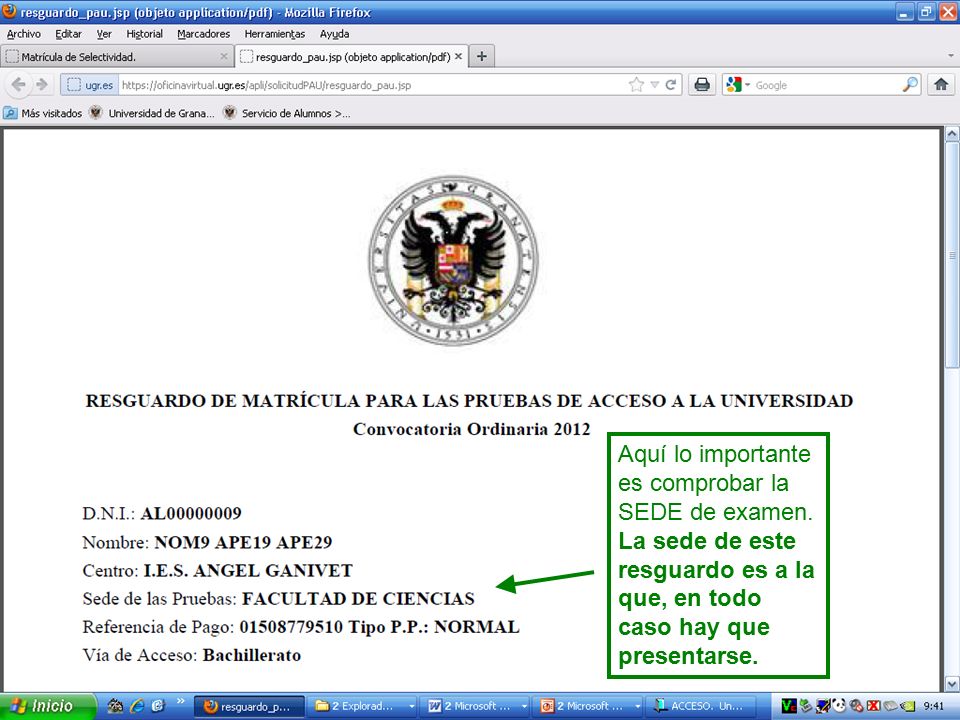The width and height of the screenshot is (960, 720).
Task: Close the resguardo_pau.jsp tab
Action: pyautogui.click(x=458, y=56)
